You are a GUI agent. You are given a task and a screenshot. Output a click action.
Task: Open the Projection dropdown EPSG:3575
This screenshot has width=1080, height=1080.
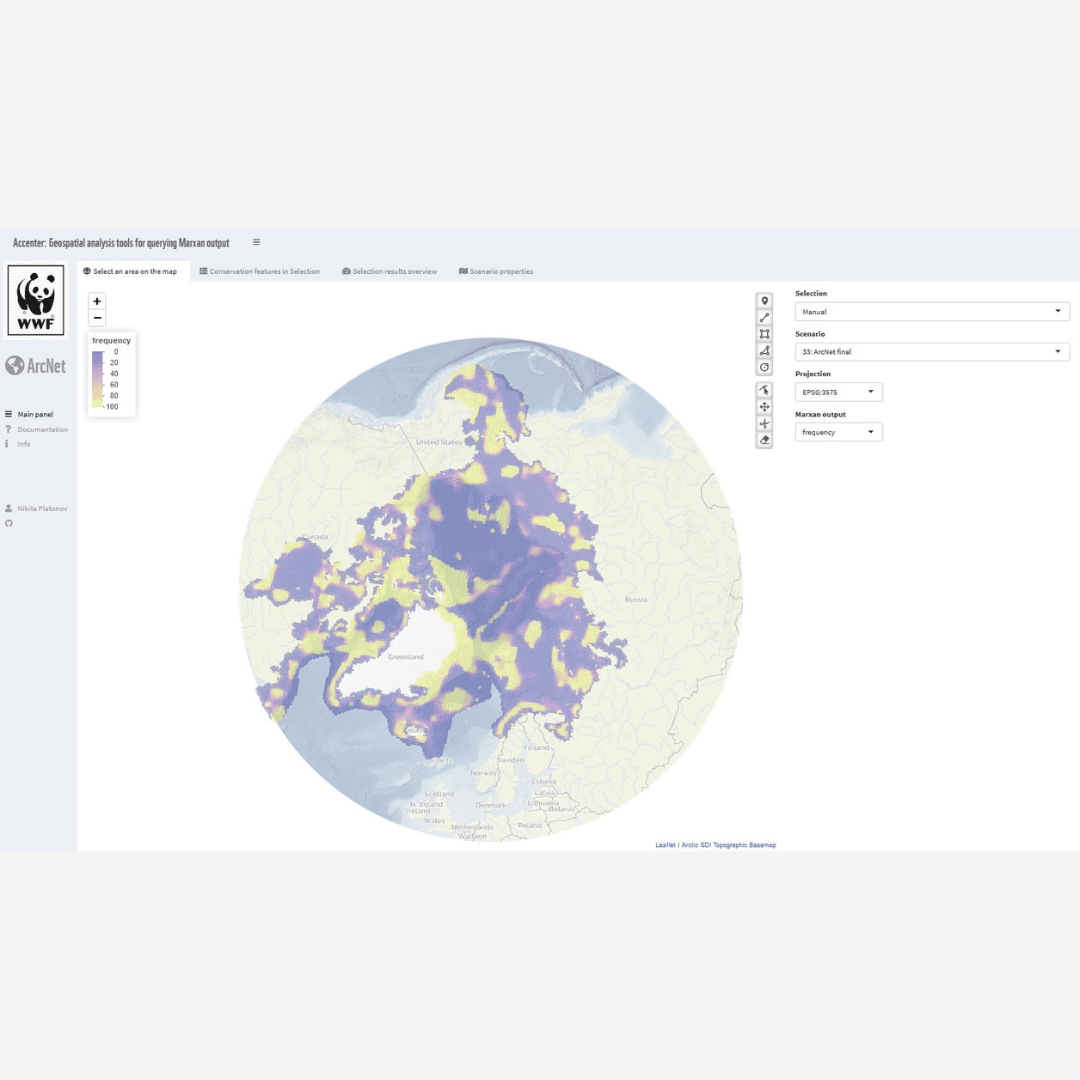click(838, 392)
